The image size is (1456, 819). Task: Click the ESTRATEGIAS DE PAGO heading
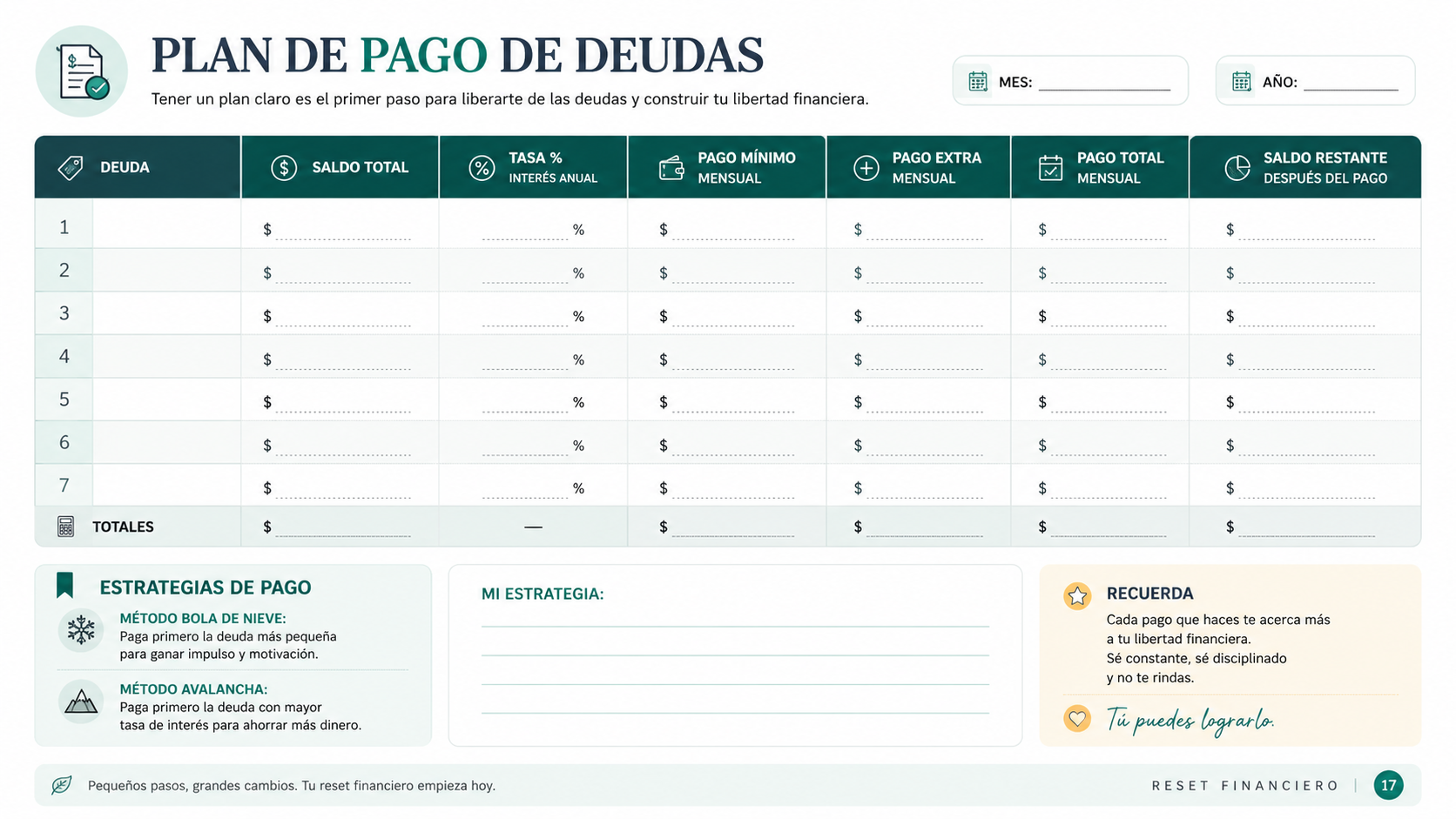pyautogui.click(x=206, y=587)
